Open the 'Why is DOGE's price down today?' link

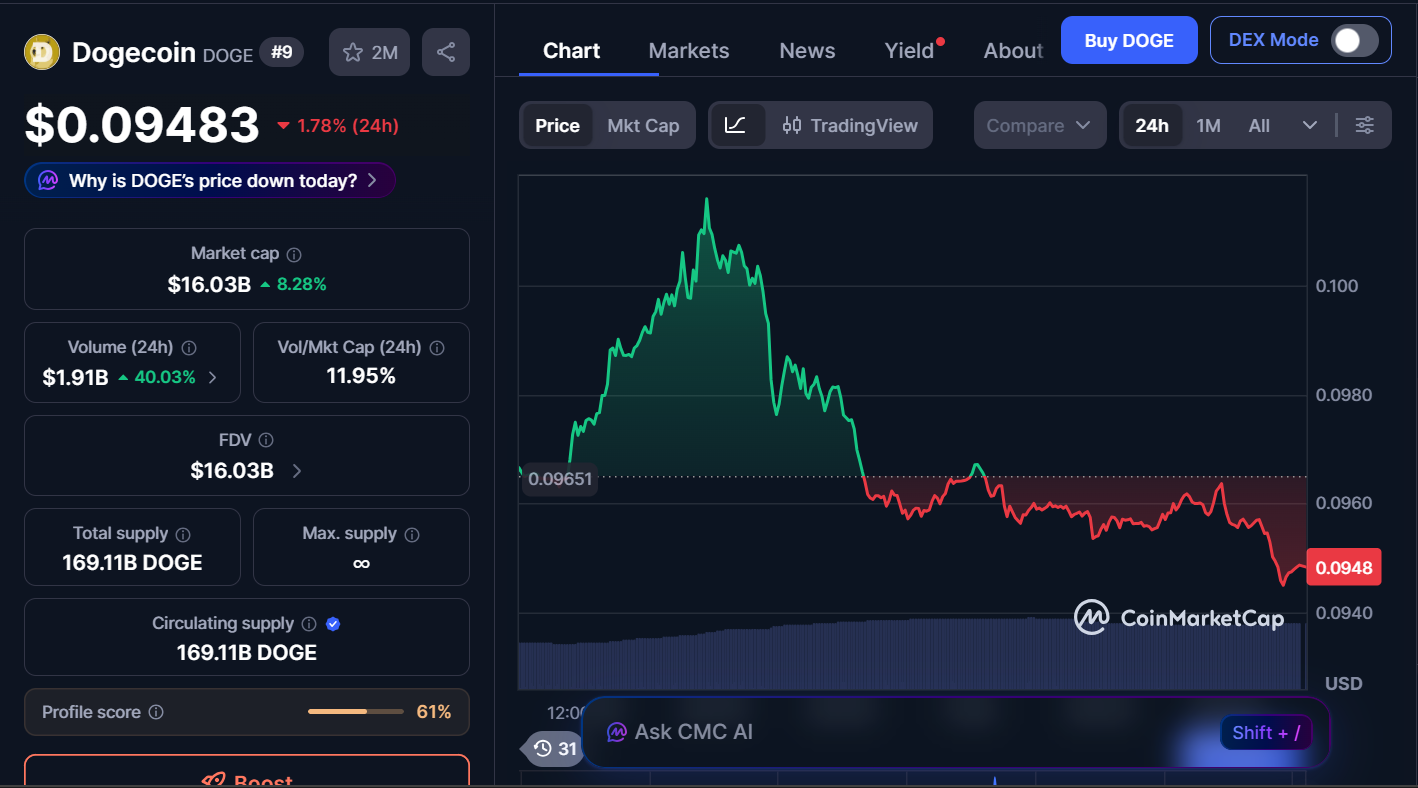click(210, 180)
